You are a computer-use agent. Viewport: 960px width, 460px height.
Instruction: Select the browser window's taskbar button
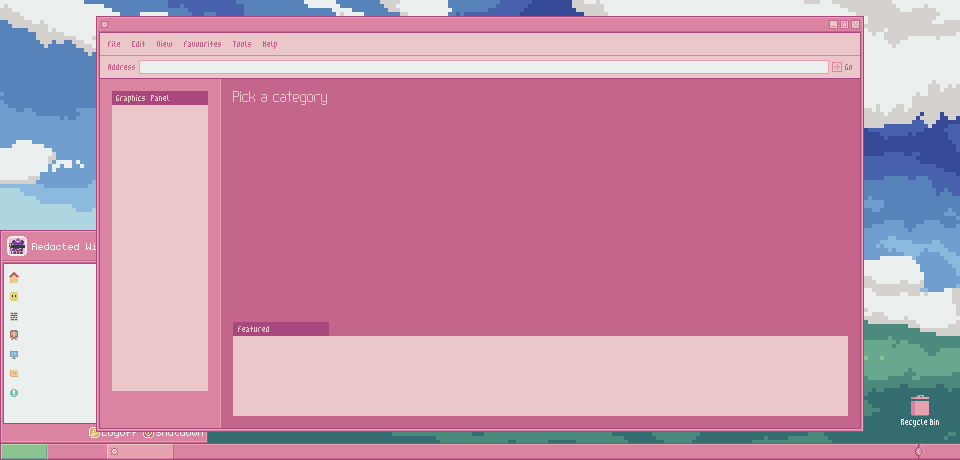click(140, 452)
